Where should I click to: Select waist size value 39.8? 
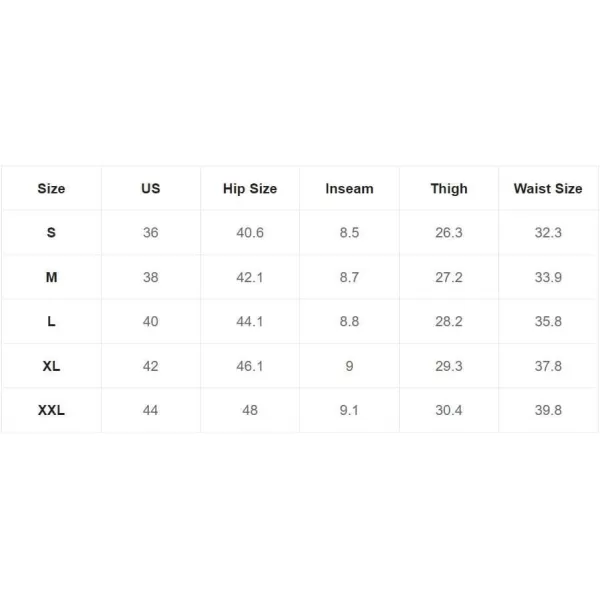[548, 410]
